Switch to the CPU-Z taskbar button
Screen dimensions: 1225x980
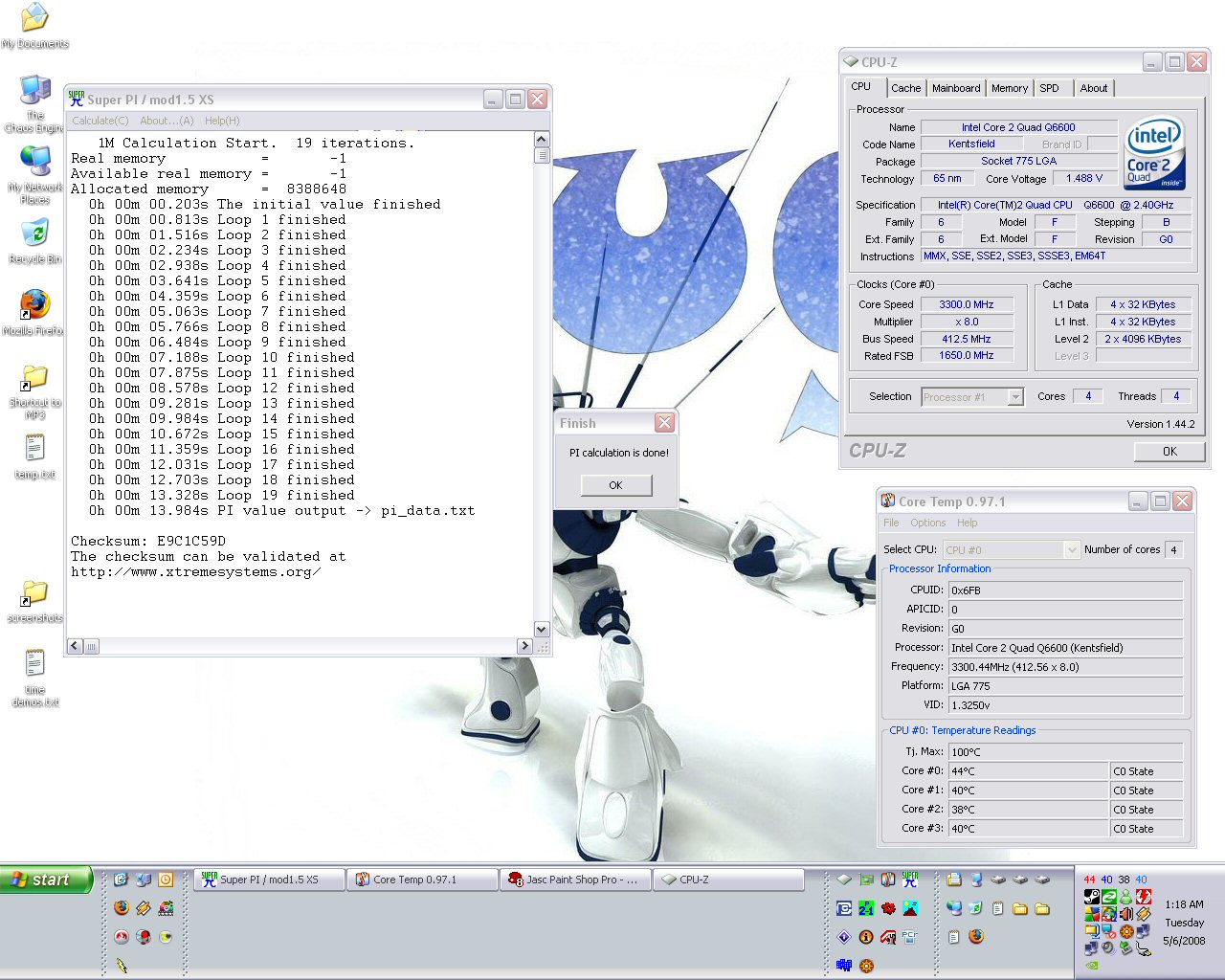click(x=729, y=880)
